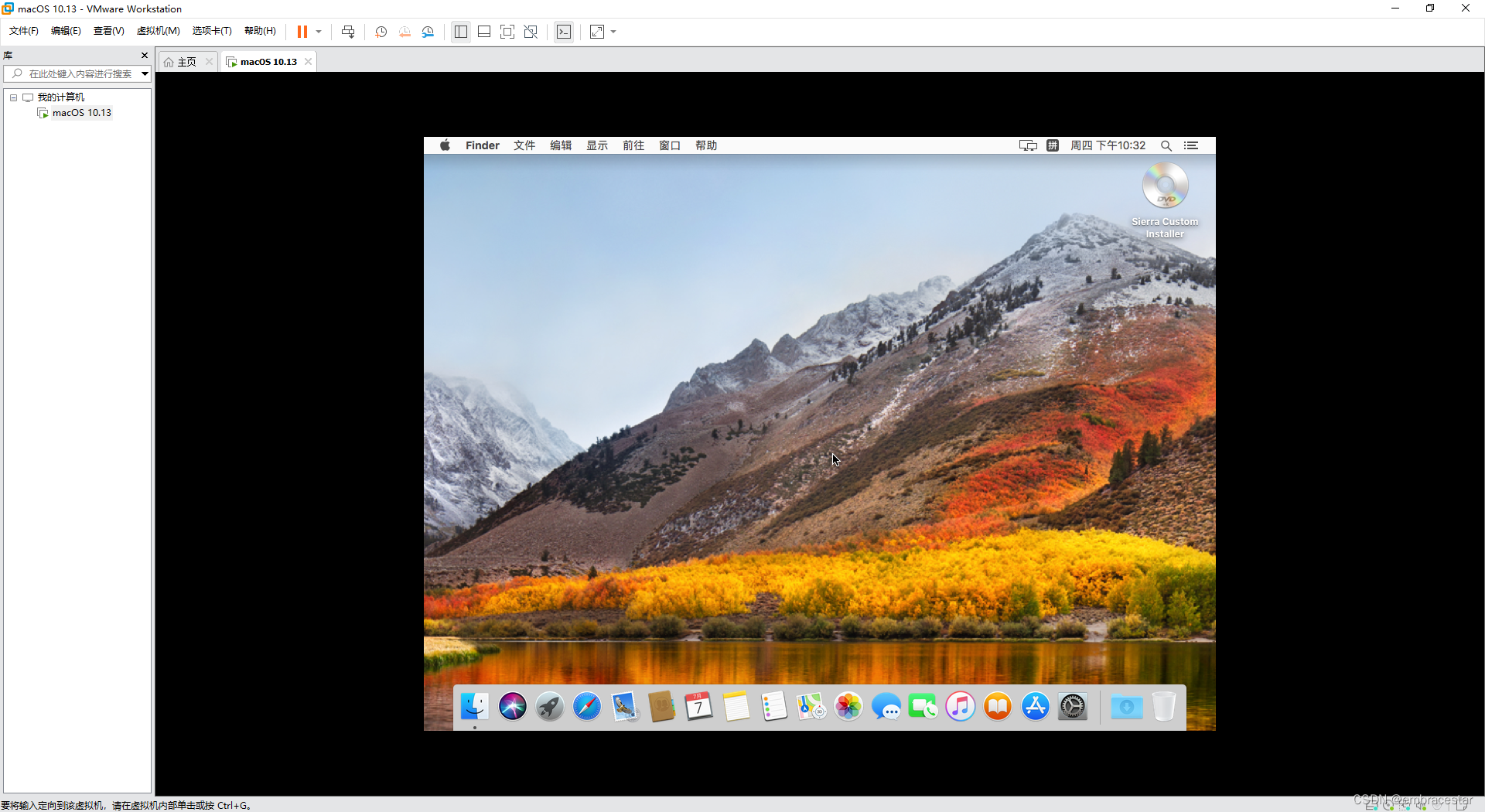Open the 文件(F) menu
Screen dimensions: 1485x812
24,31
